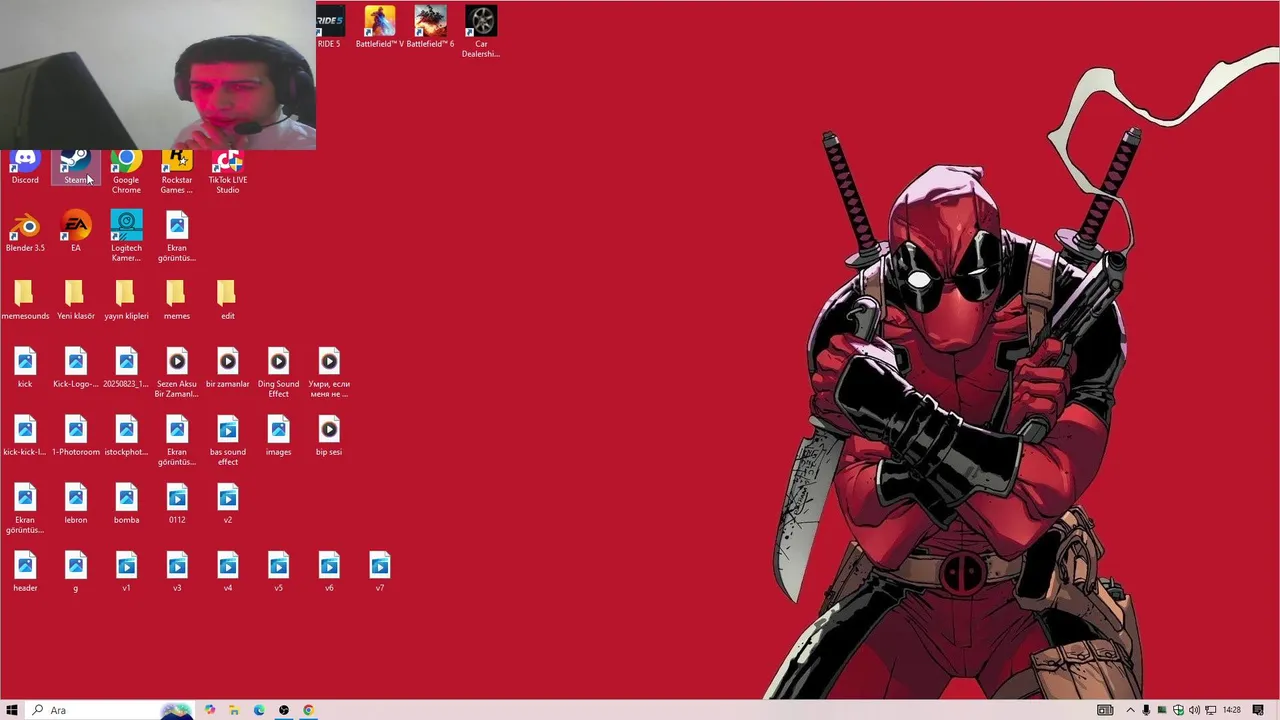Select the v7 video file
Viewport: 1280px width, 720px height.
click(x=380, y=572)
